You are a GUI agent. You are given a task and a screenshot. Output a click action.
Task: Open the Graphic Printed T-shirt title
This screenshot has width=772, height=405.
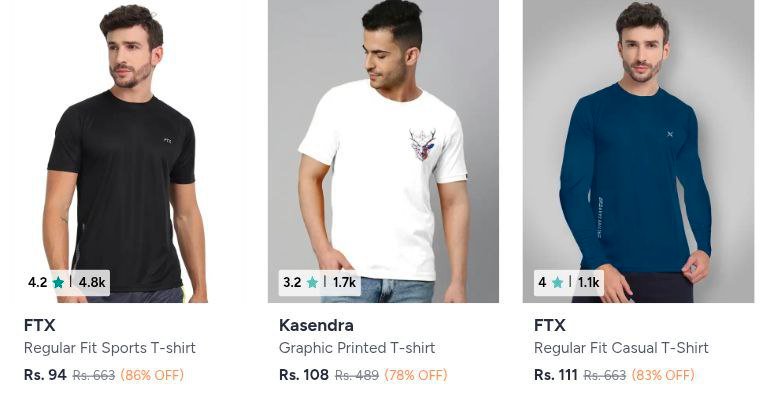tap(357, 348)
